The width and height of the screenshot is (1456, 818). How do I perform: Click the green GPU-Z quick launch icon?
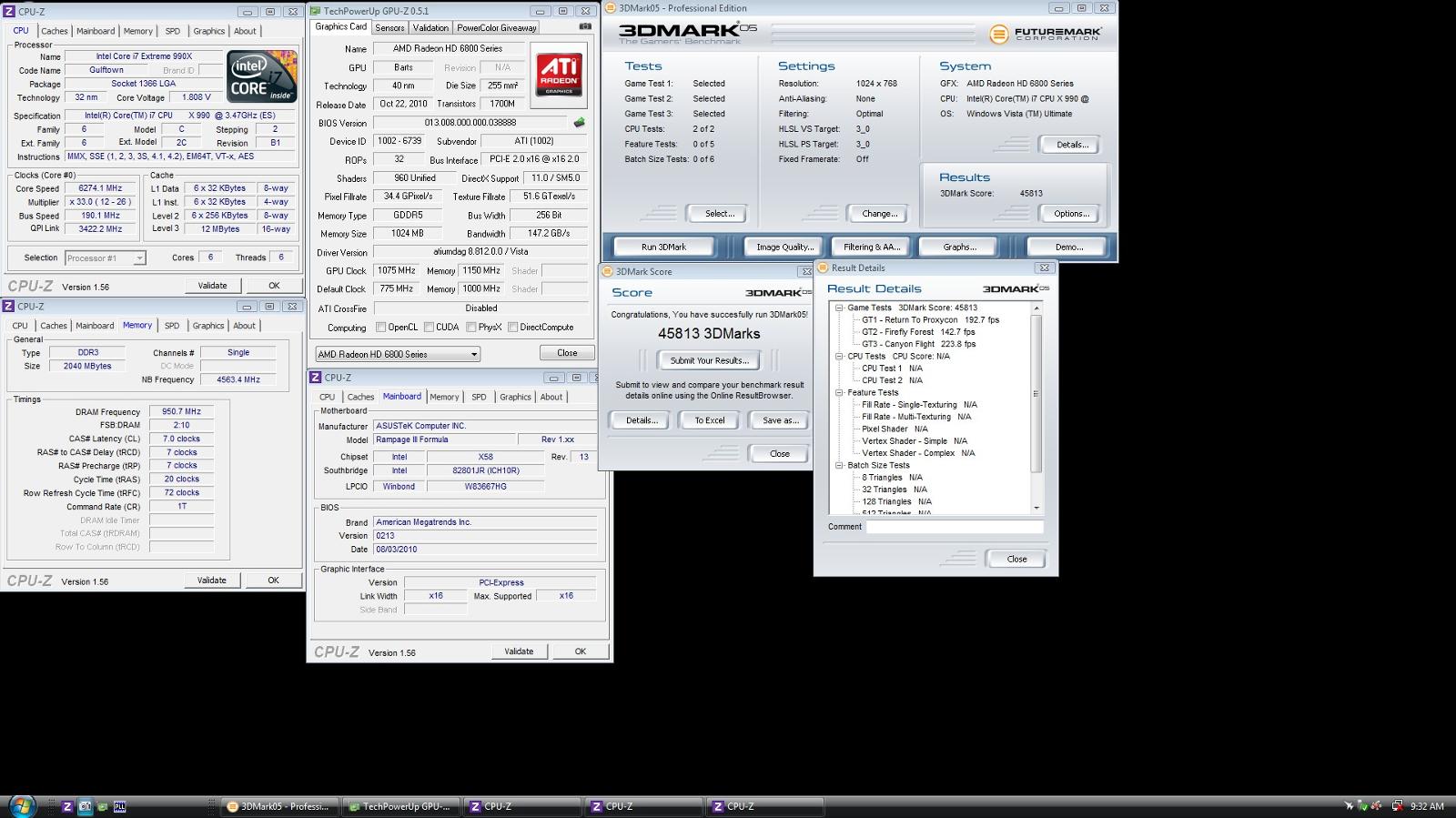click(102, 806)
